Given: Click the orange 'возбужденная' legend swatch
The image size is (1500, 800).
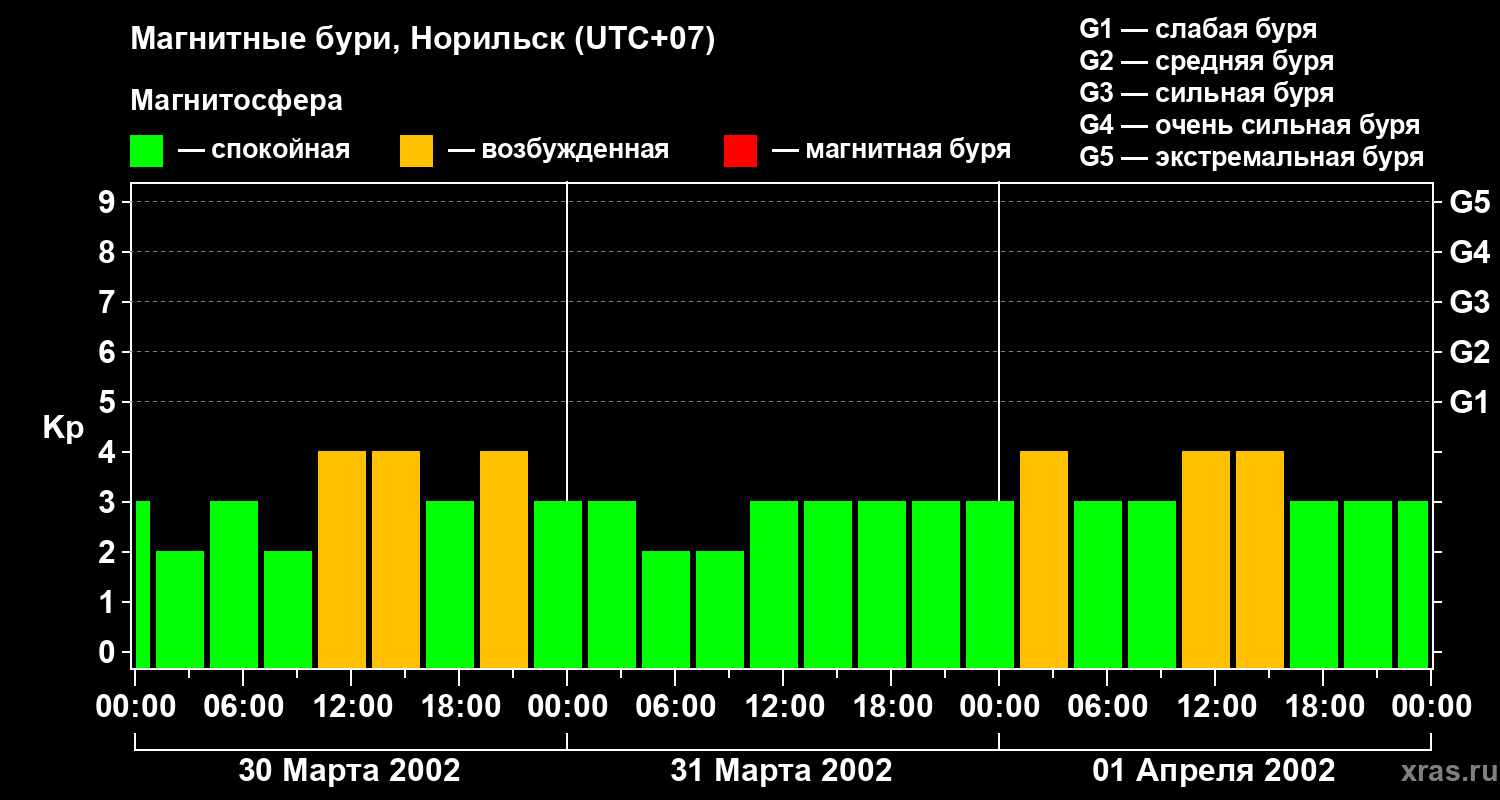Looking at the screenshot, I should 416,151.
